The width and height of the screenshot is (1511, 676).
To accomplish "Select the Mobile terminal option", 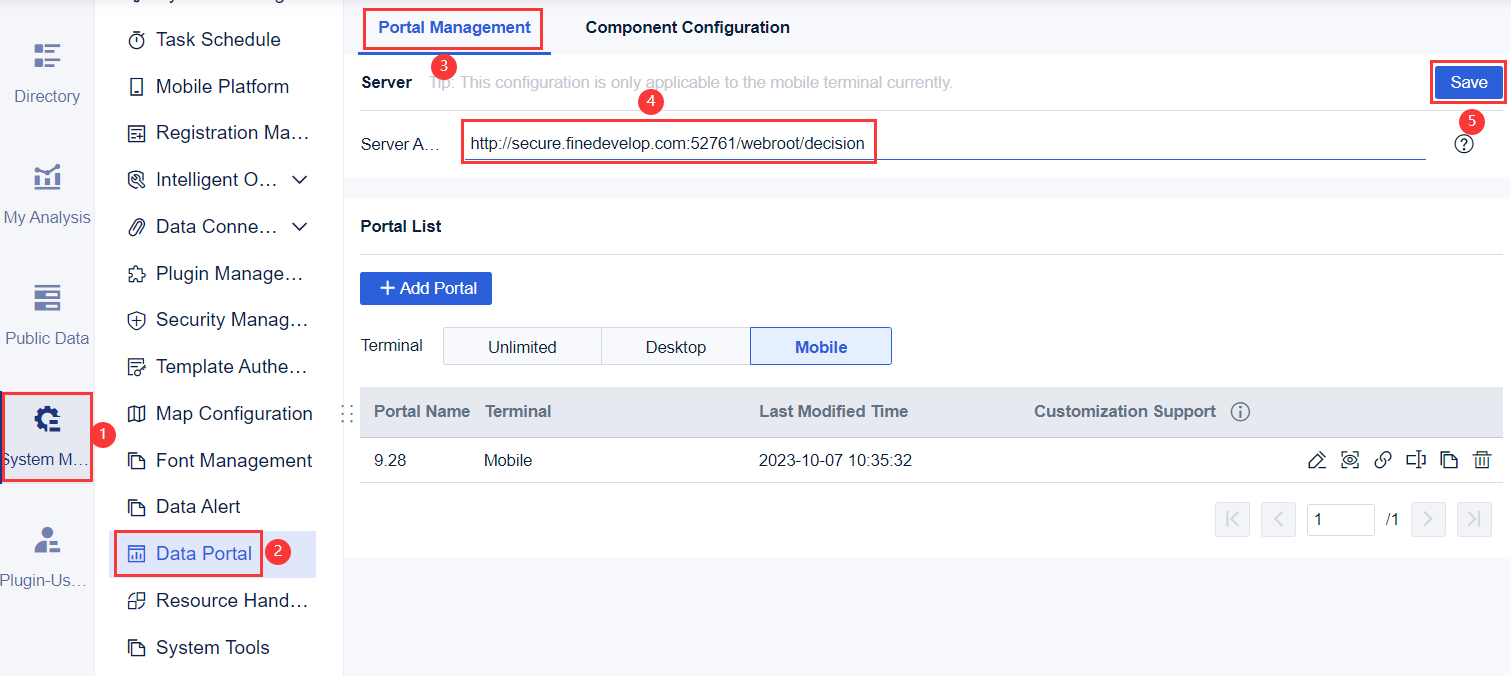I will [x=821, y=347].
